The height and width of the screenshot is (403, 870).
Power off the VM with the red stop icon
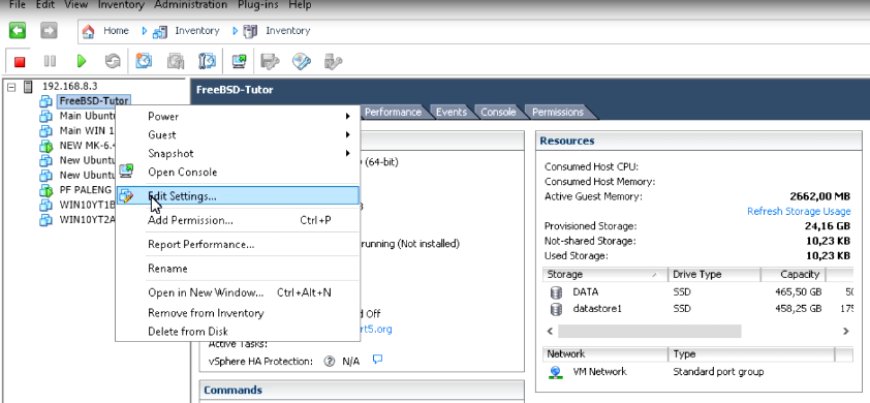click(20, 62)
